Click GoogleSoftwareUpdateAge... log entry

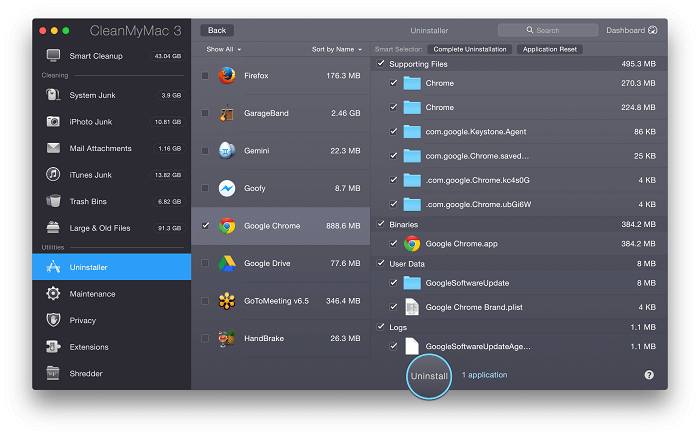[x=519, y=346]
